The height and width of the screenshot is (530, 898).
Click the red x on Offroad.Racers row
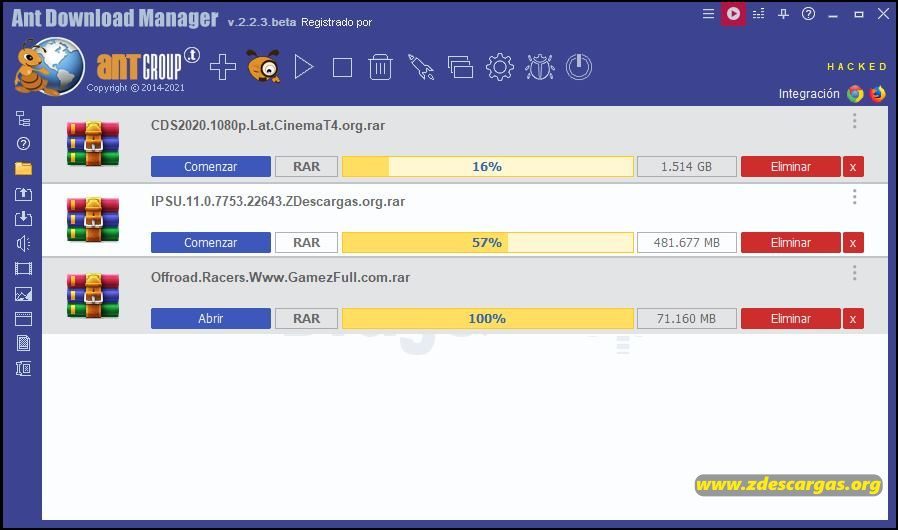pos(853,319)
